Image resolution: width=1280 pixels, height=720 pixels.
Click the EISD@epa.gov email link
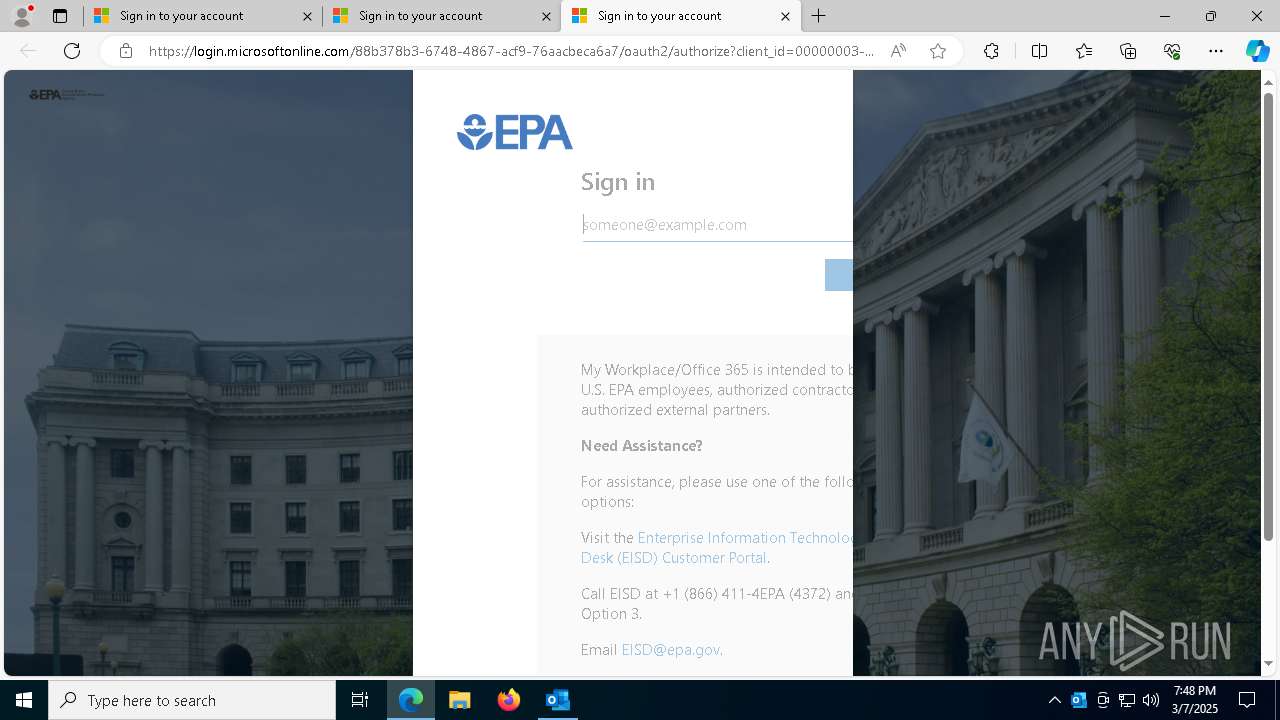[670, 649]
